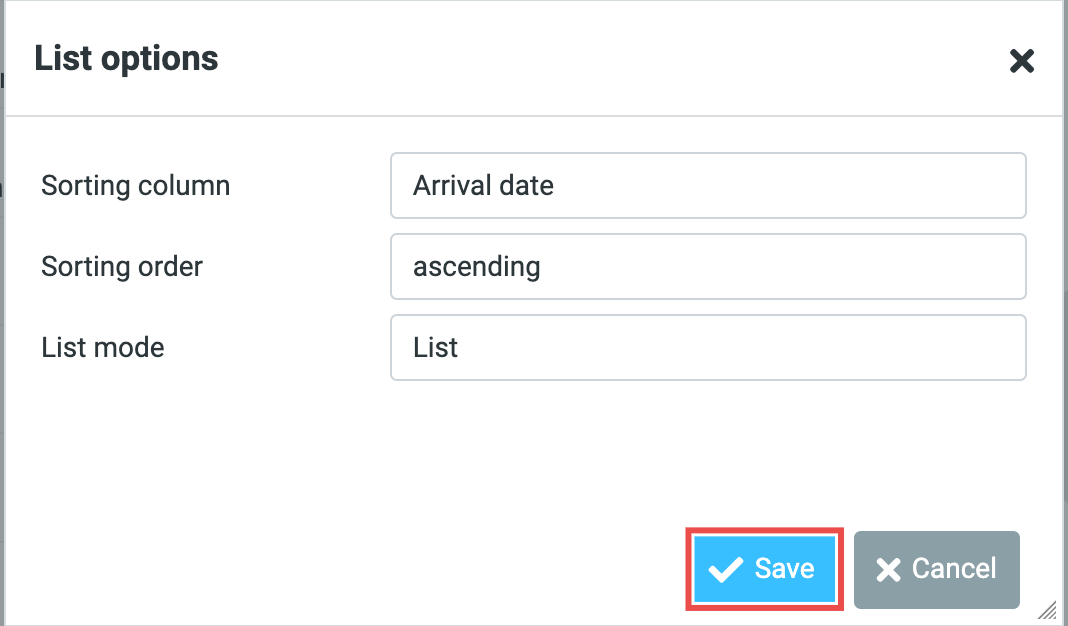Cancel the list options changes
Image resolution: width=1068 pixels, height=626 pixels.
pyautogui.click(x=936, y=569)
